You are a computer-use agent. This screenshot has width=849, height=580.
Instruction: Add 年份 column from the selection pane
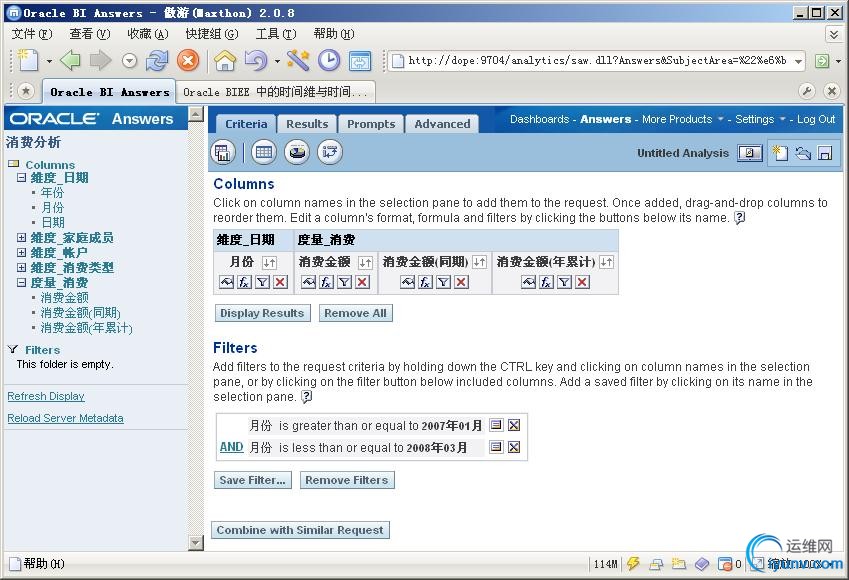coord(53,192)
